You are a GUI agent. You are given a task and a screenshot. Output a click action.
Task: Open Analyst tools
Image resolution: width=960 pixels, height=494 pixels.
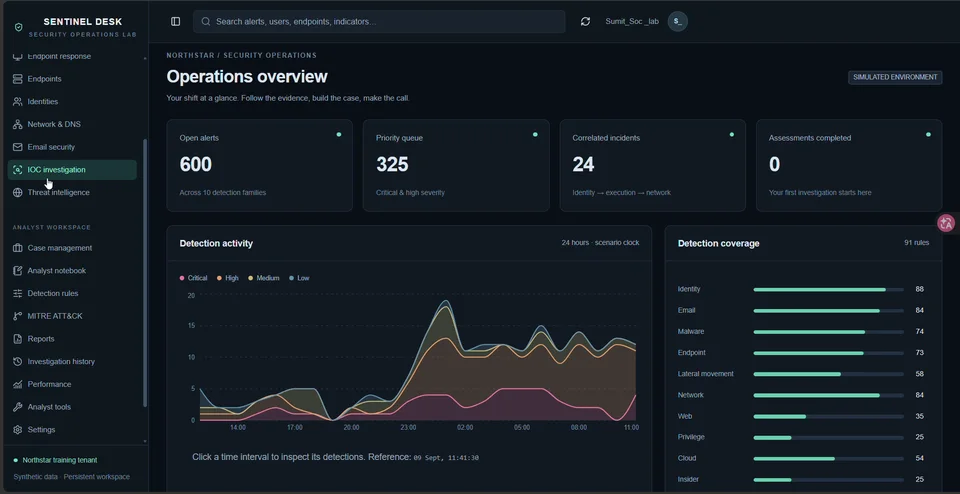[72, 406]
